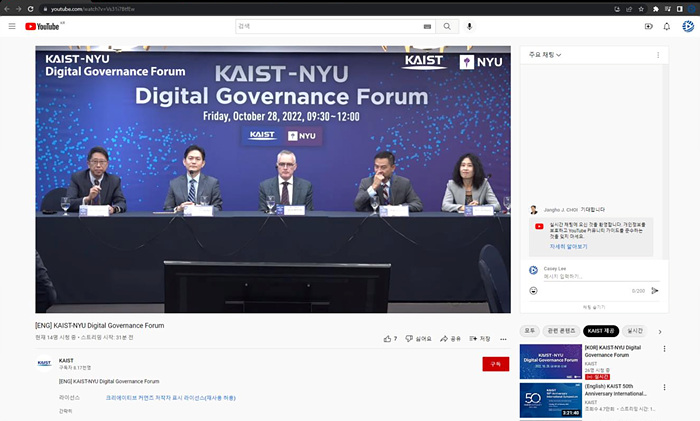Open the create video icon
The width and height of the screenshot is (700, 421).
pos(649,26)
